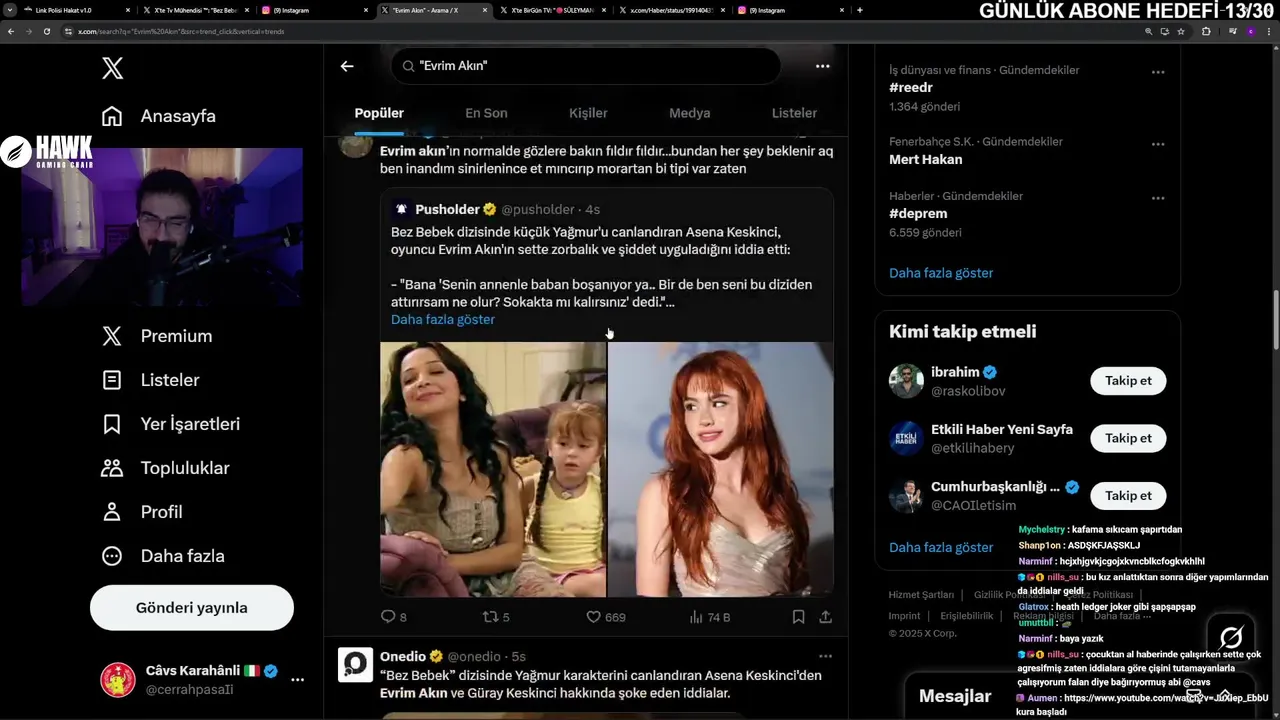Reply to the post with 8 replies
The image size is (1280, 720).
394,617
